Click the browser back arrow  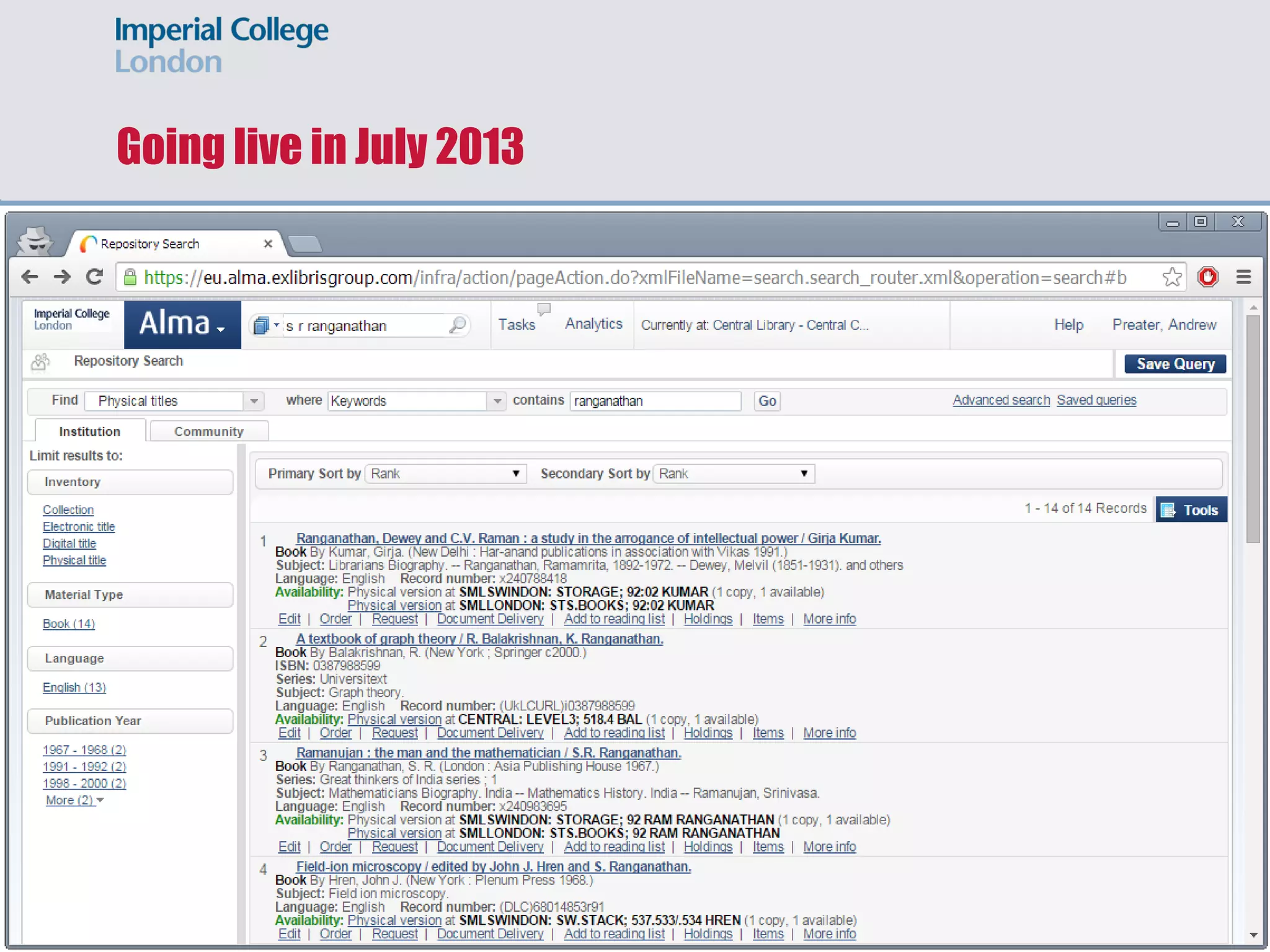(30, 277)
